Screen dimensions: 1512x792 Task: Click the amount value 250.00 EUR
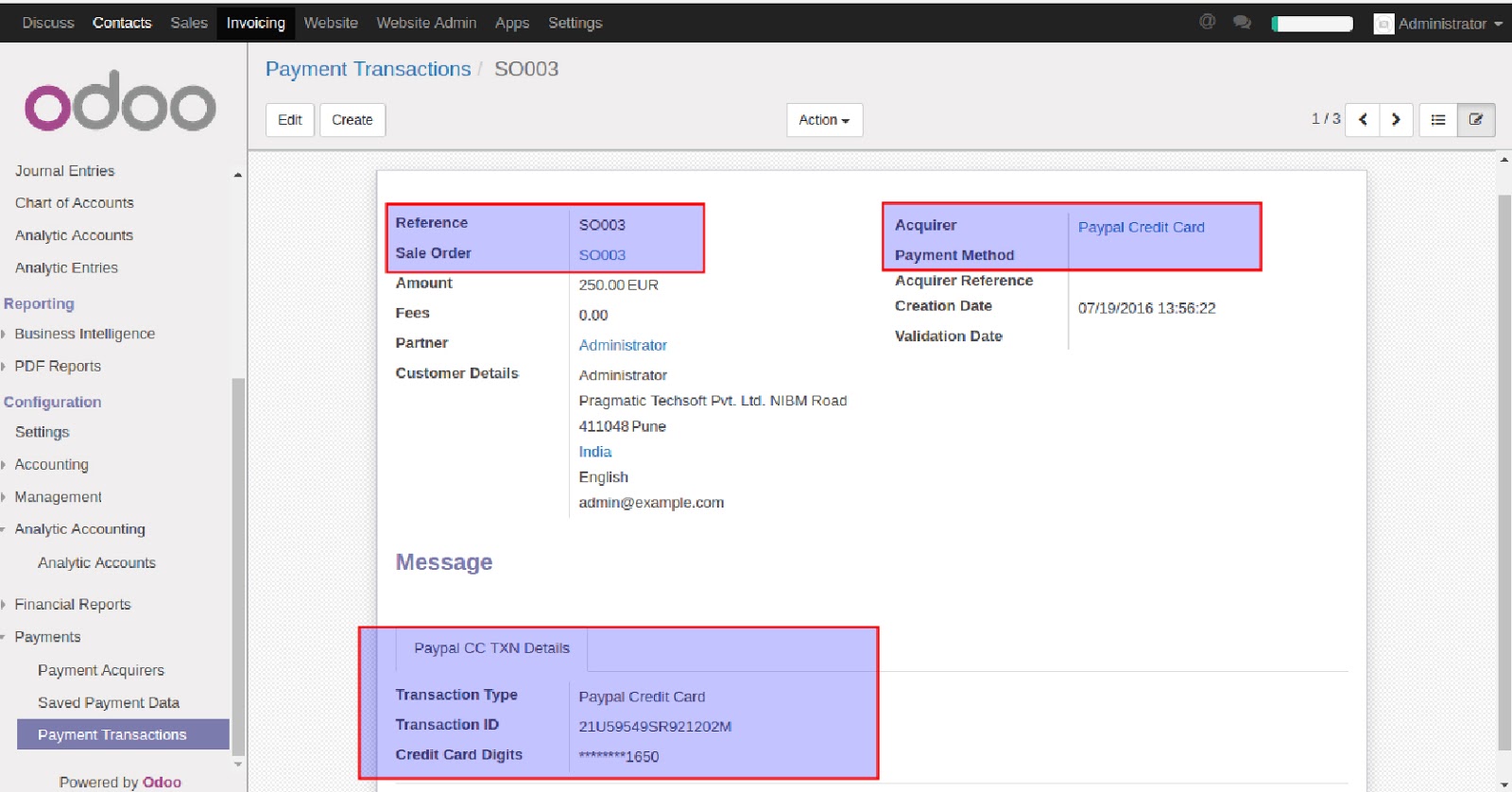618,284
